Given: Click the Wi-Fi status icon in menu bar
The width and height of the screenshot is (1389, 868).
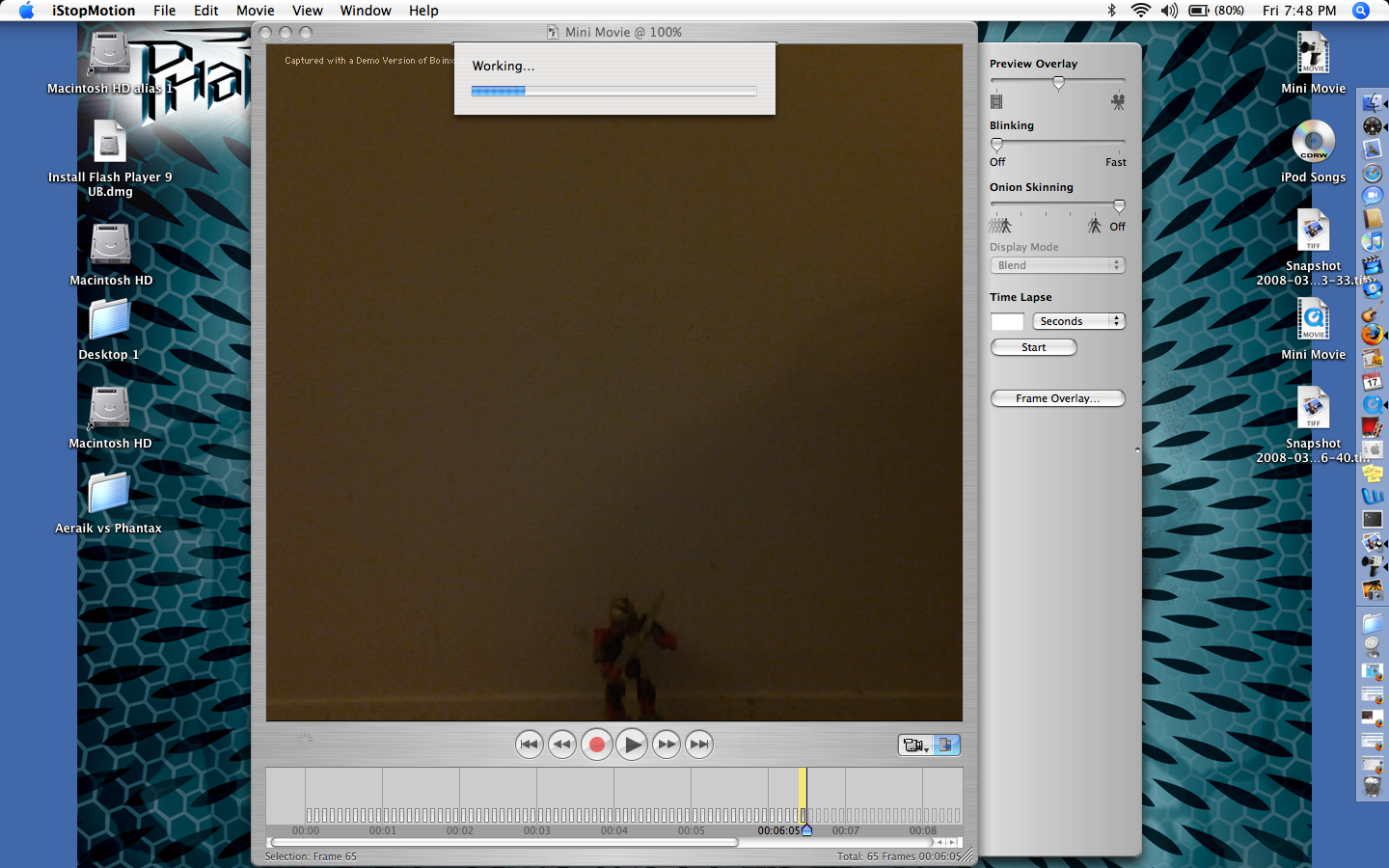Looking at the screenshot, I should (1140, 11).
